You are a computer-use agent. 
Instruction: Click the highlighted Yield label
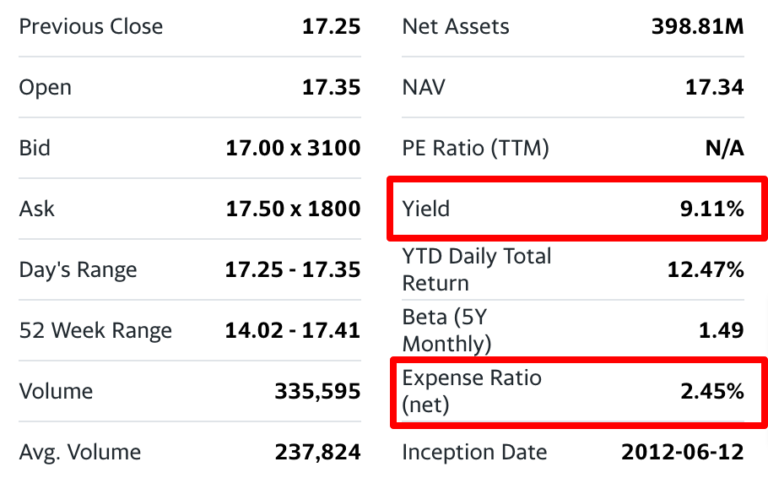click(x=426, y=209)
